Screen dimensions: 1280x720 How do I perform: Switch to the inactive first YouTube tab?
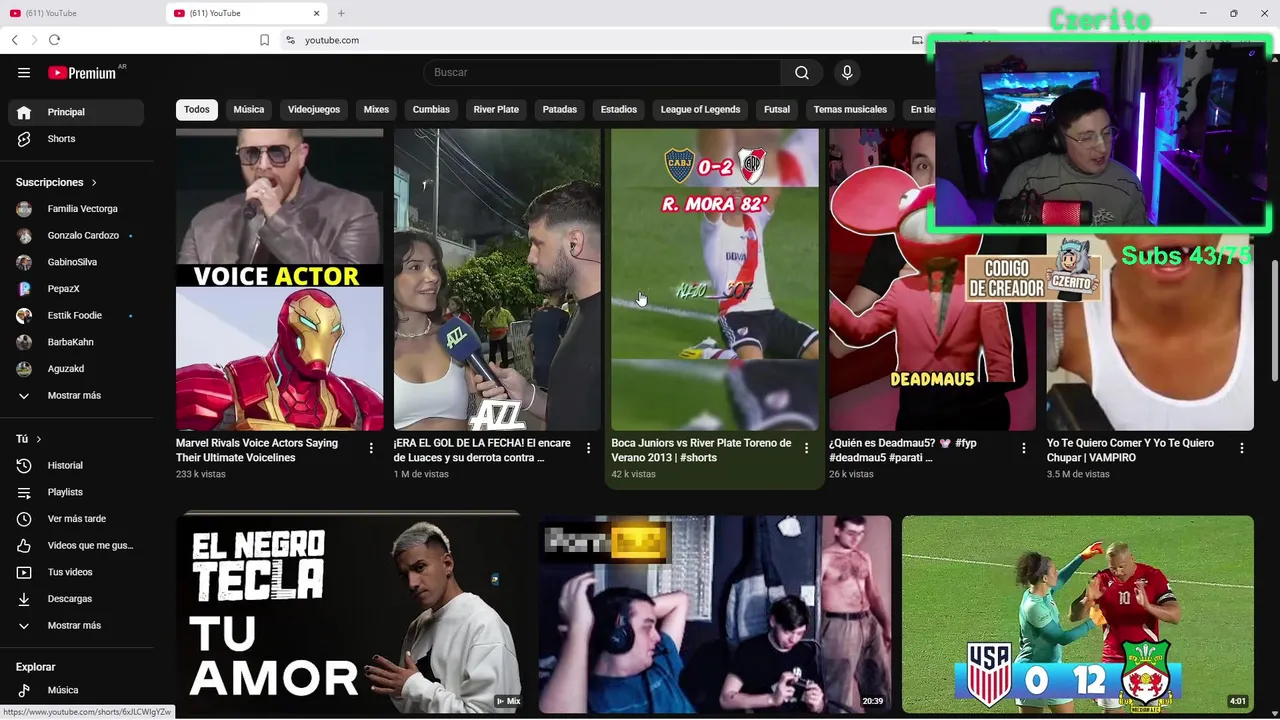(x=80, y=13)
